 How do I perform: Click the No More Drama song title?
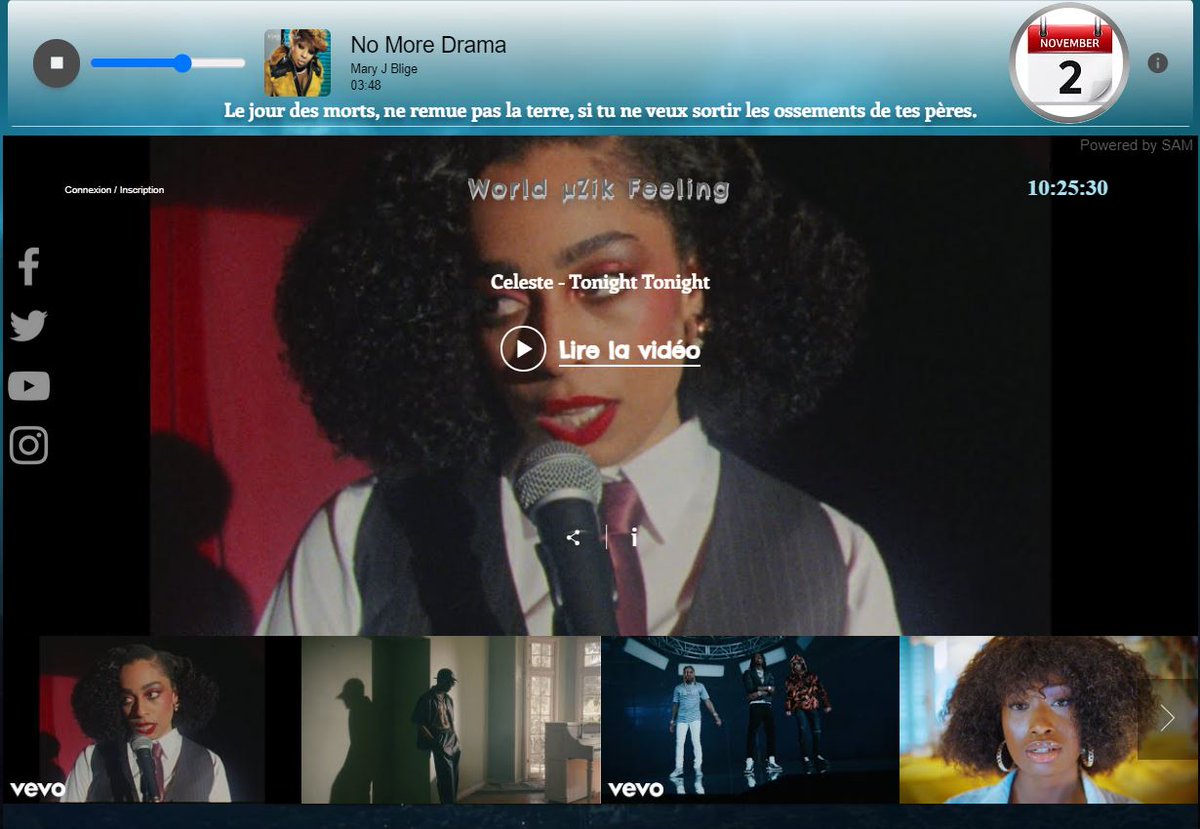pyautogui.click(x=428, y=45)
